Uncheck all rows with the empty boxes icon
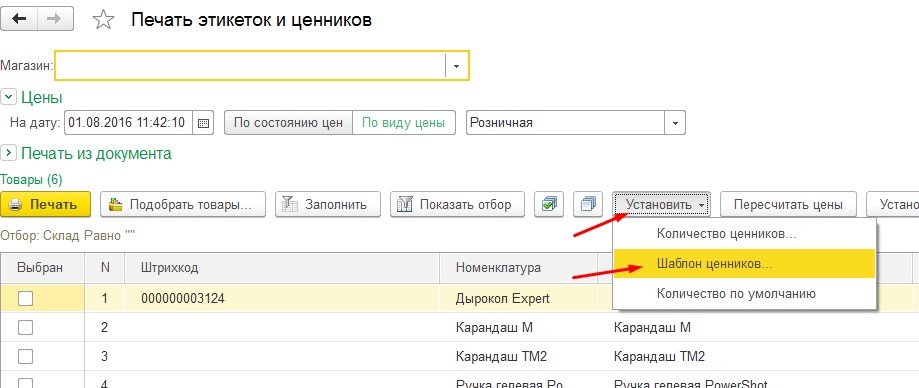The image size is (919, 388). [x=588, y=205]
